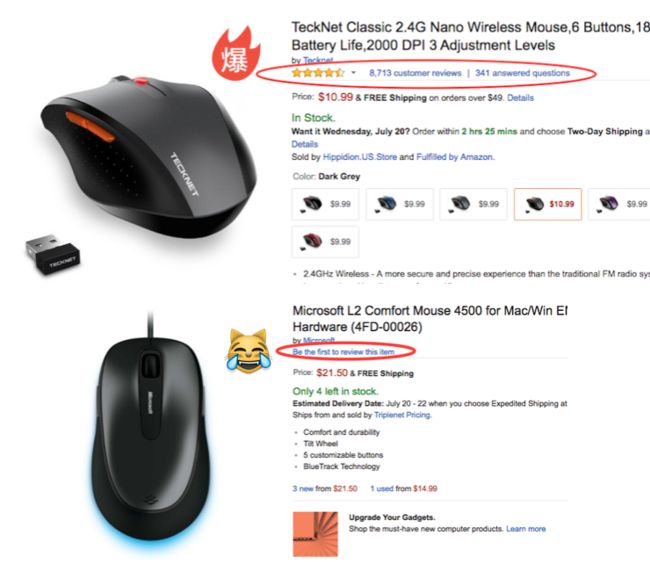Select the Dark Grey $10.99 color option
Screen dimensions: 650x578
[x=548, y=204]
